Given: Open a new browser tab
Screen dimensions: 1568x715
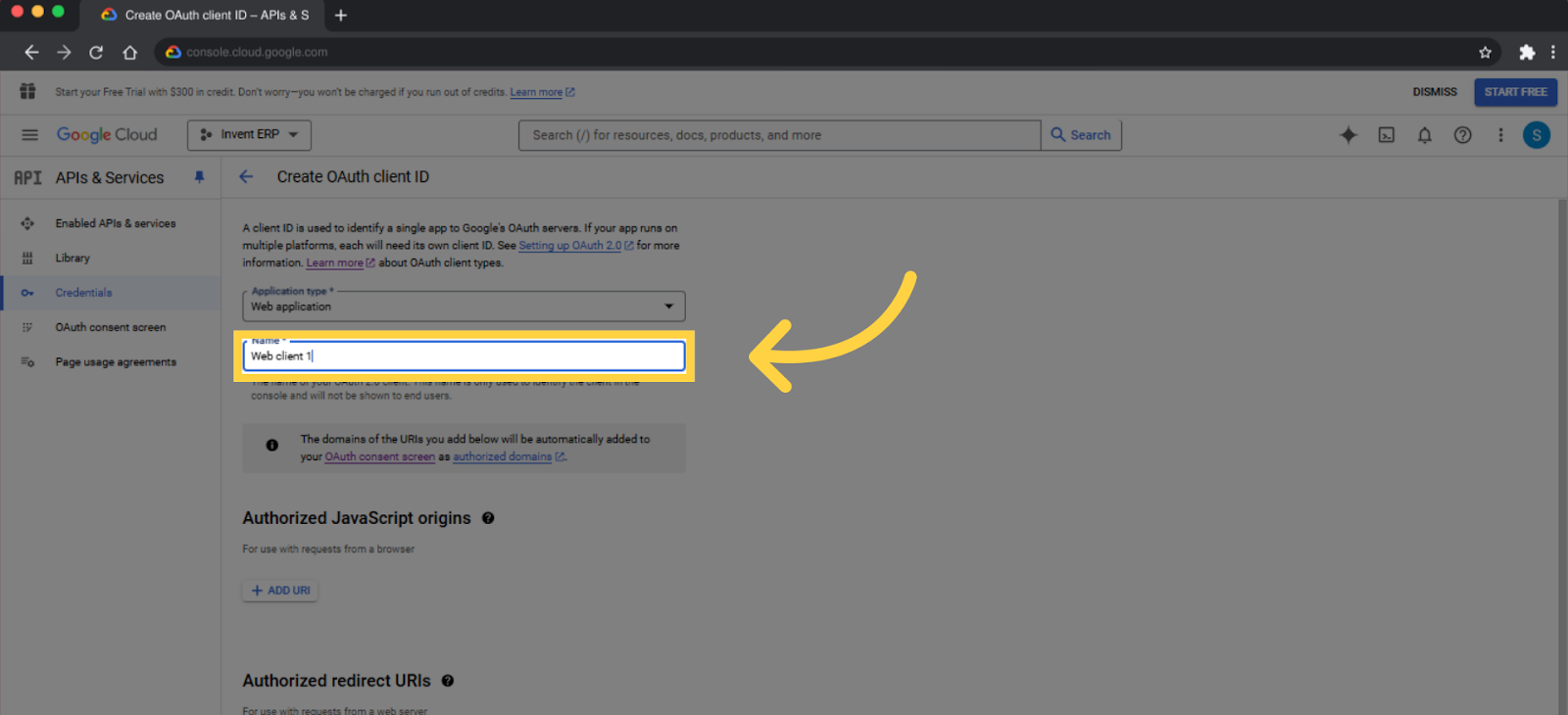Looking at the screenshot, I should pyautogui.click(x=341, y=15).
